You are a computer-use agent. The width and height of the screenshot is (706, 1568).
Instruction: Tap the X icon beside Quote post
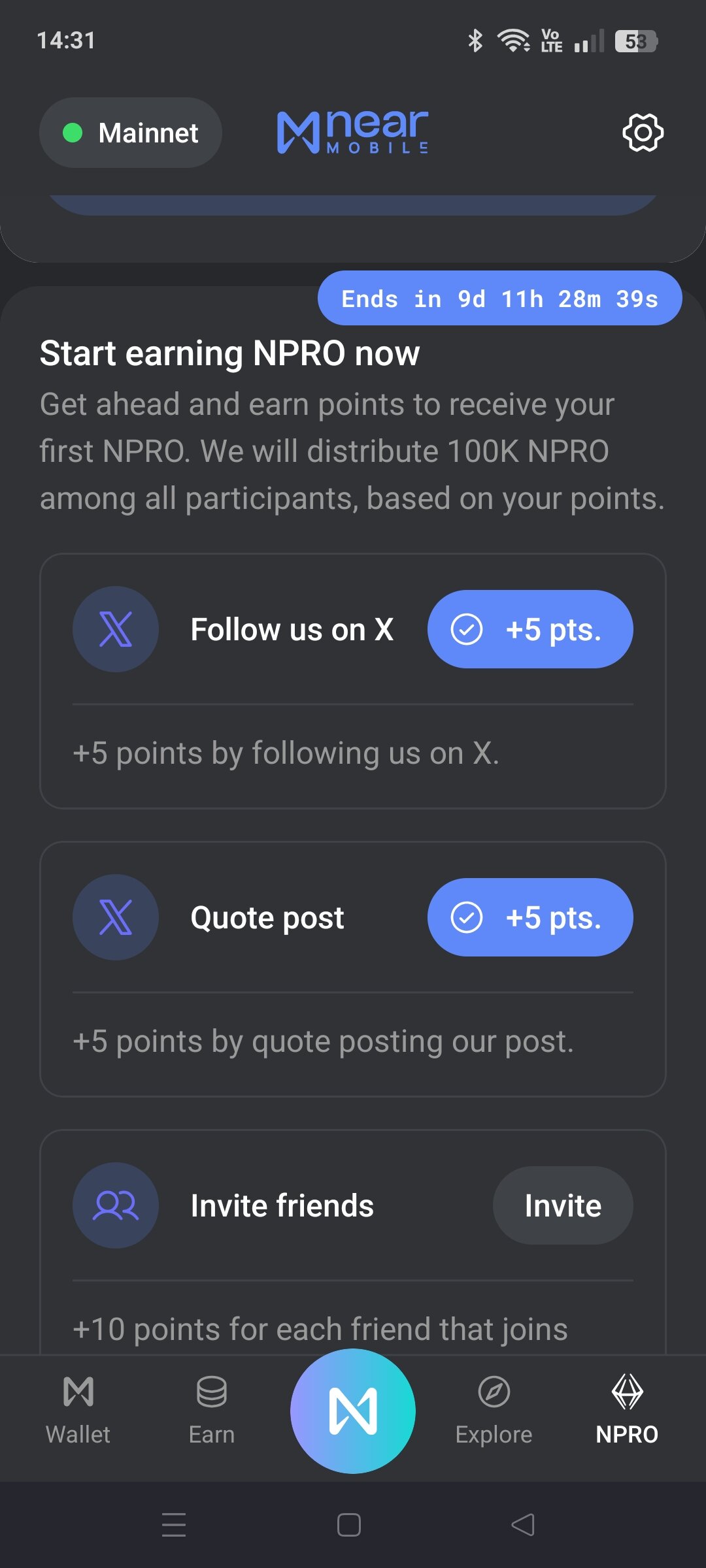116,917
